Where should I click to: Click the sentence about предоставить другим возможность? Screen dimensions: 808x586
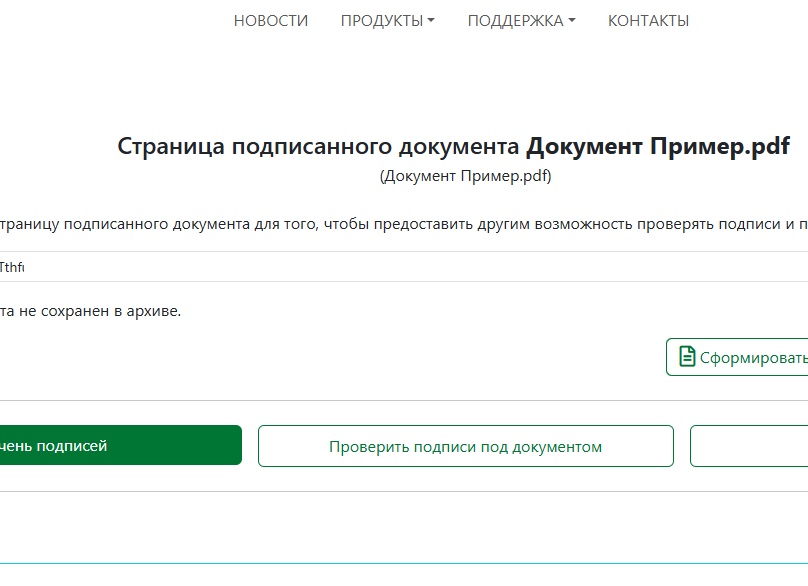404,225
